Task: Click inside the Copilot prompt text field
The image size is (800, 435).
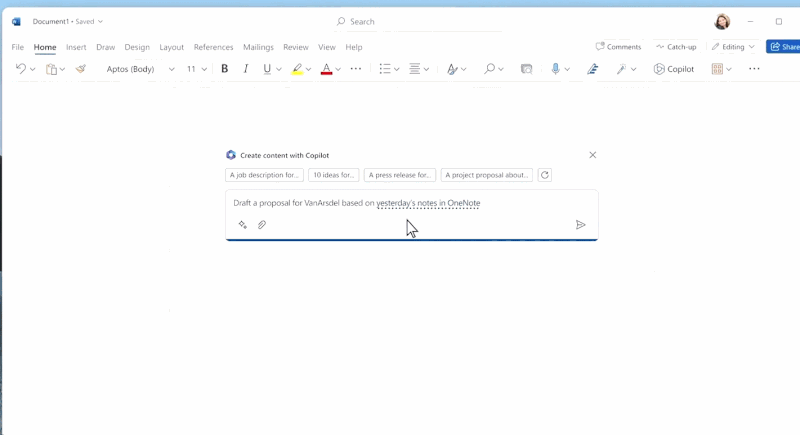Action: 400,203
